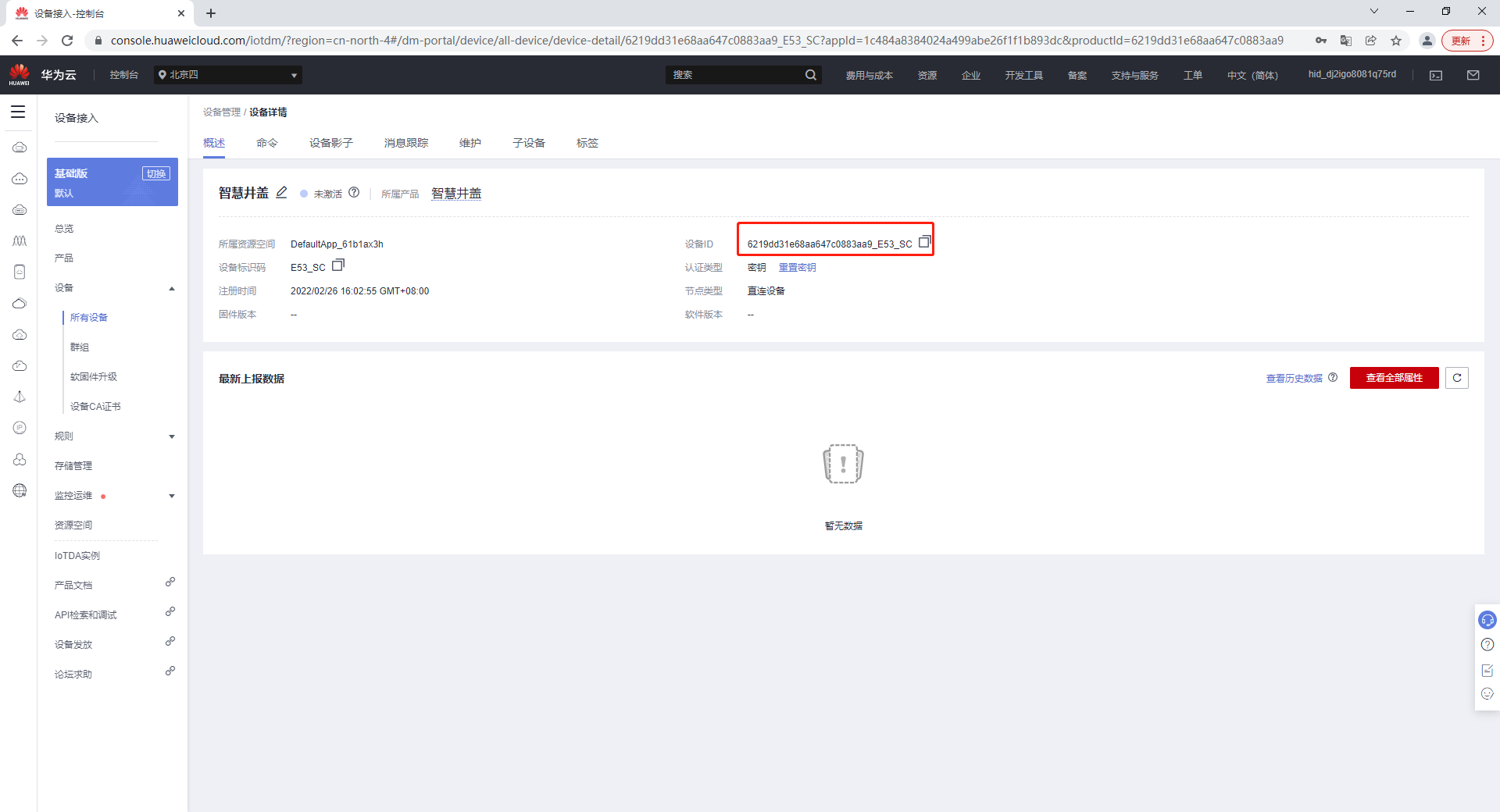
Task: Go to 设备管理 breadcrumb
Action: click(x=222, y=112)
